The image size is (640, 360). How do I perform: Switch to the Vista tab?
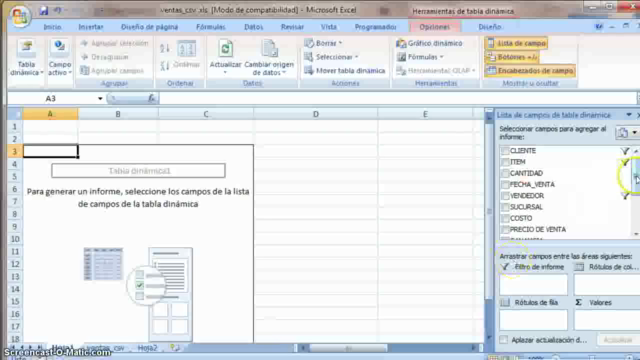click(329, 27)
